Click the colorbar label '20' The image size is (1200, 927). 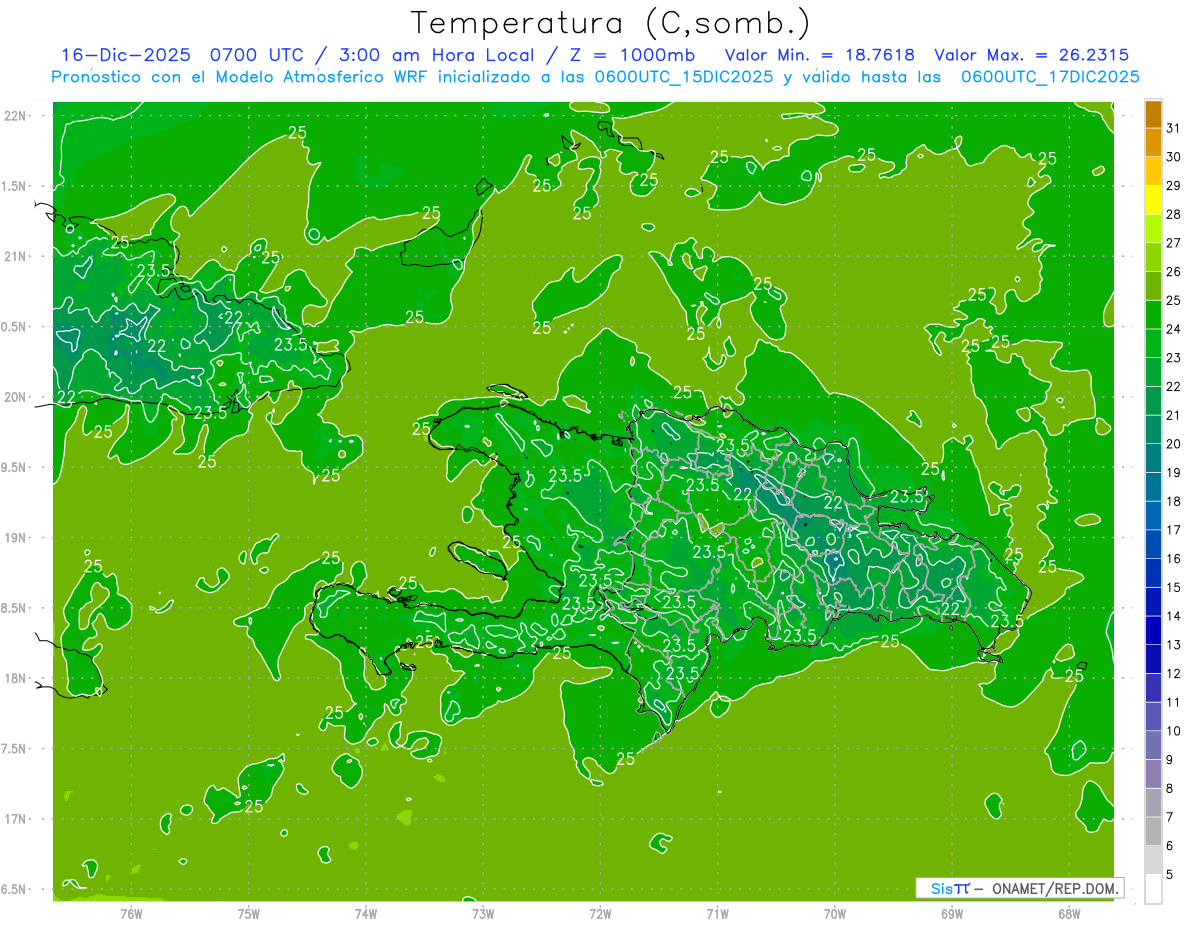coord(1174,444)
